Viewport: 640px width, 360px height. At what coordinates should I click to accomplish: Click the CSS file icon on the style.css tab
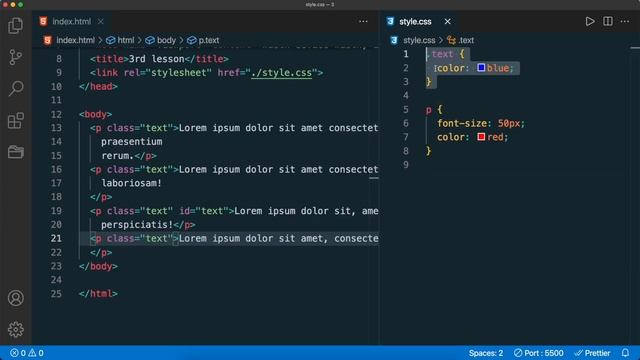click(390, 21)
